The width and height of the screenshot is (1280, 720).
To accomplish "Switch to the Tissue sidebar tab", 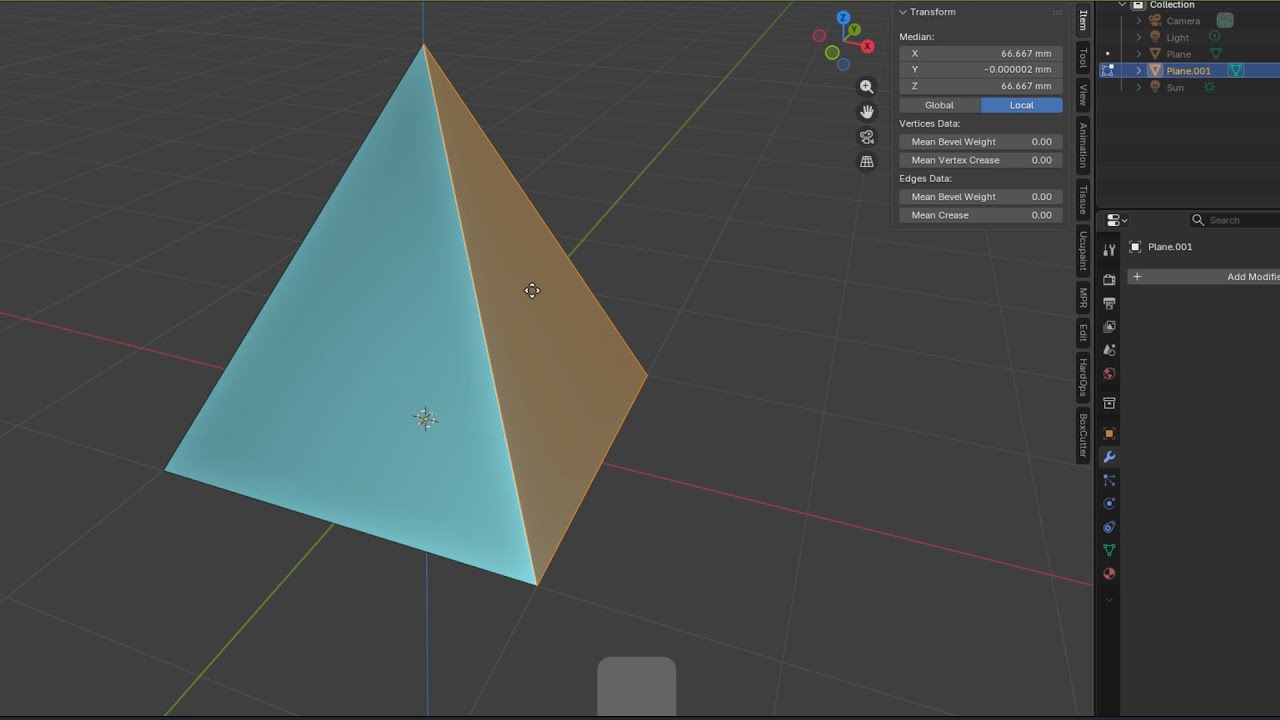I will point(1083,200).
